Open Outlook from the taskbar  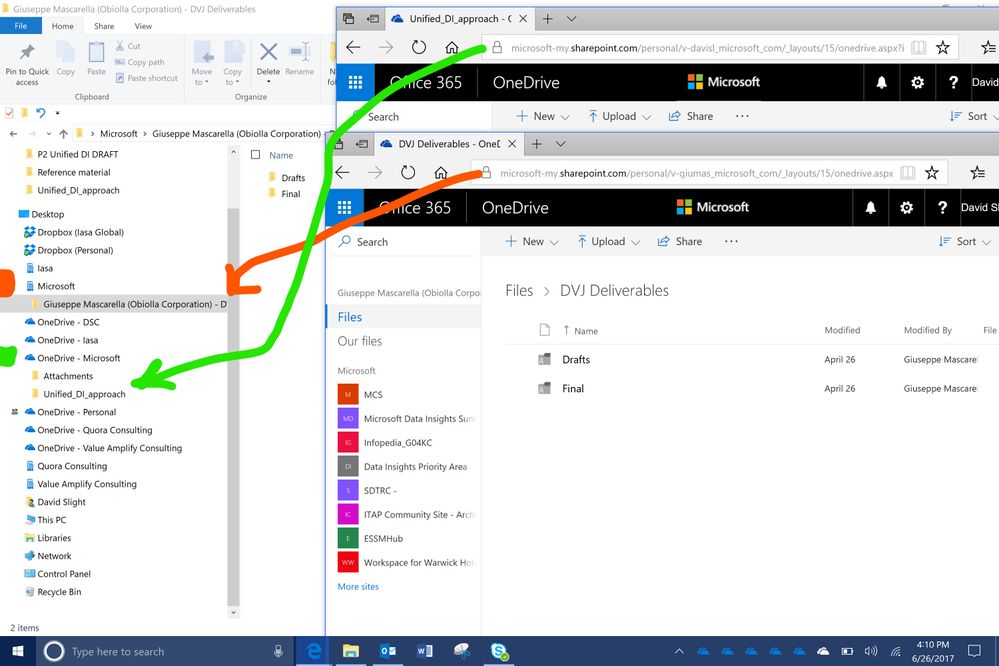[x=387, y=651]
